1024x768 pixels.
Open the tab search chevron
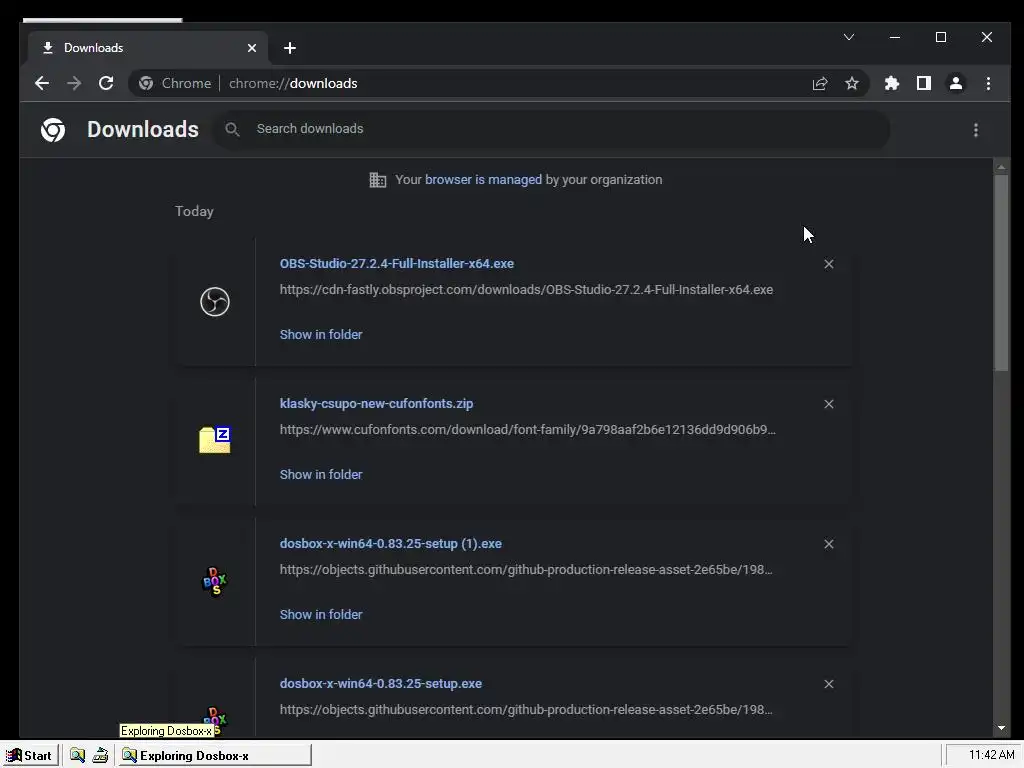tap(848, 37)
